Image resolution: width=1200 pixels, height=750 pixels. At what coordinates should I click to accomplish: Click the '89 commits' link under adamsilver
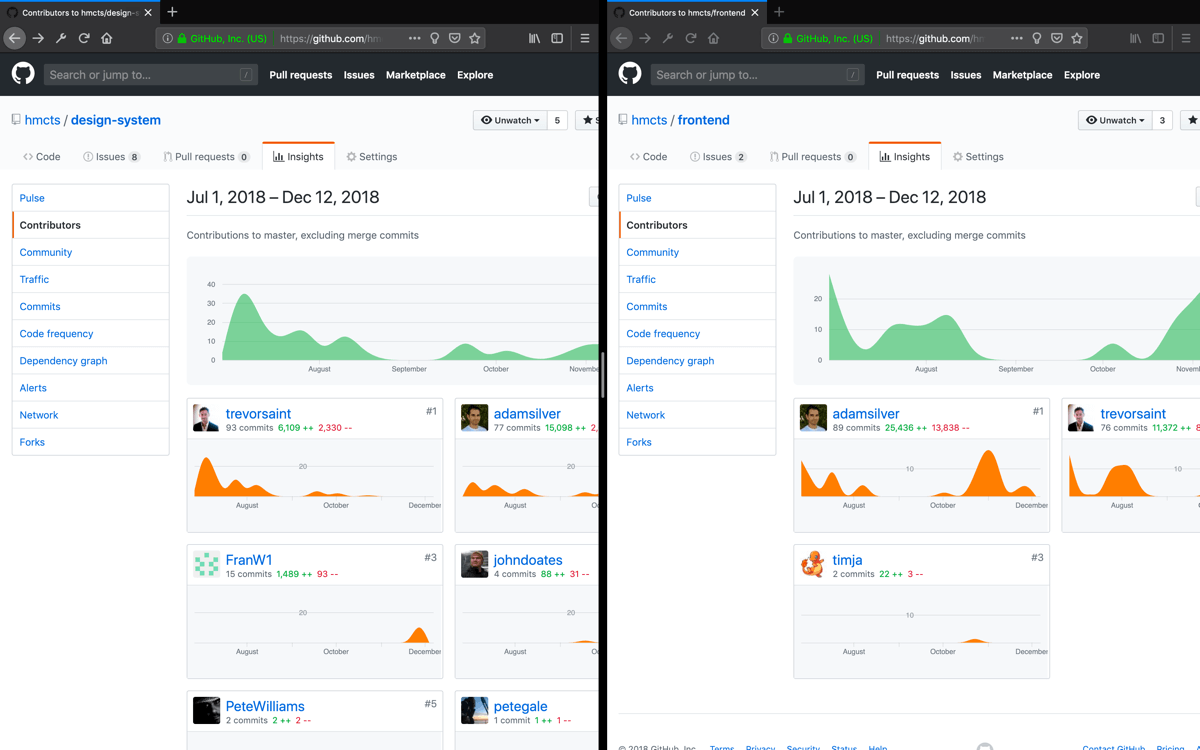856,428
